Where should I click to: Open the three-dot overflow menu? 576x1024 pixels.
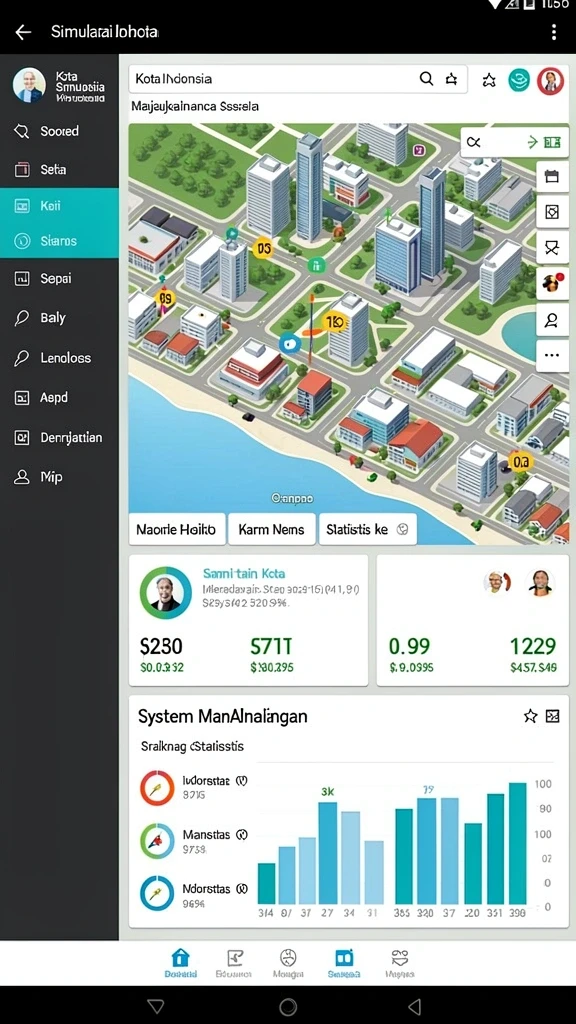pyautogui.click(x=554, y=32)
